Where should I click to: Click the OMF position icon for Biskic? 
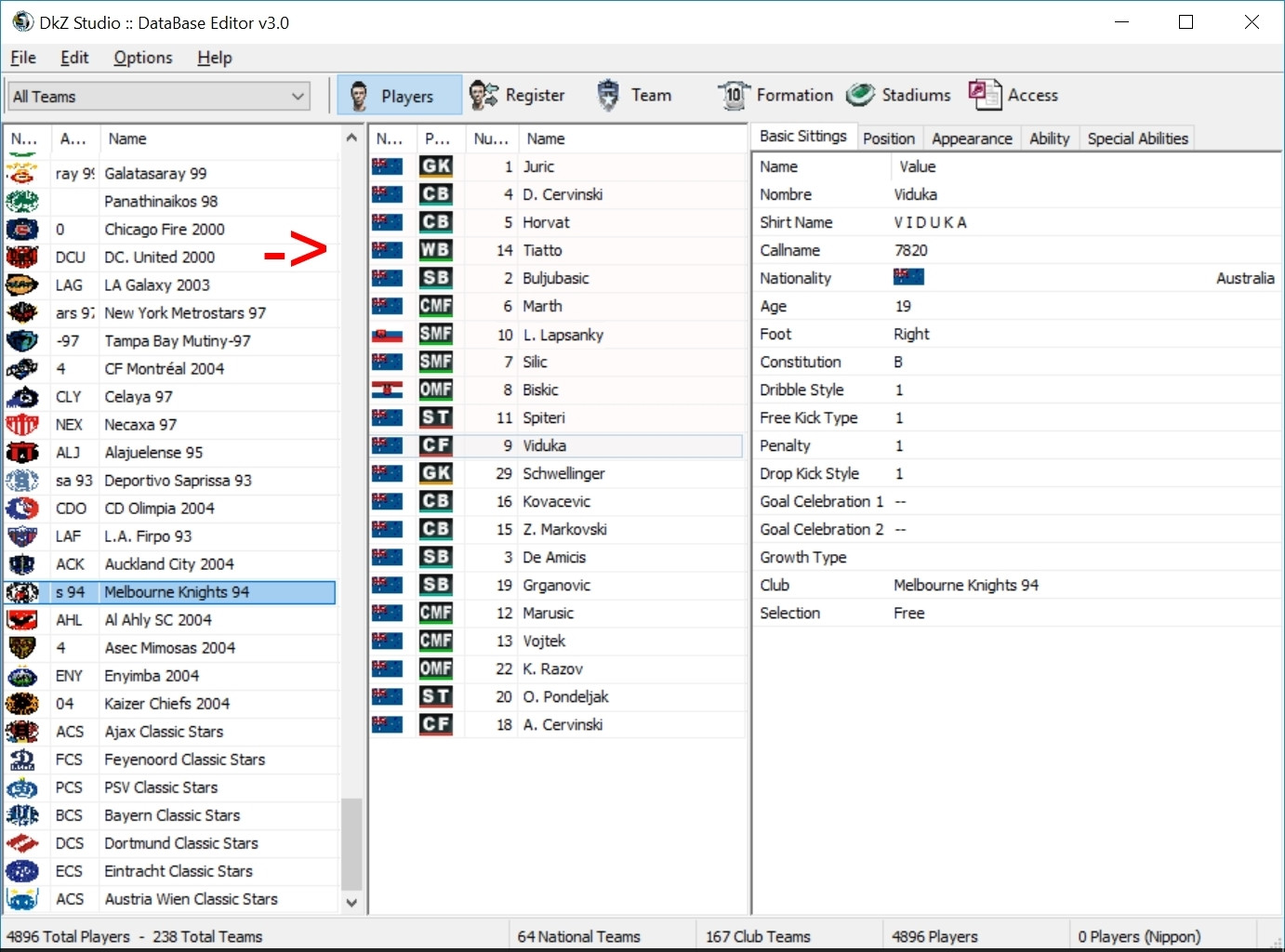[435, 390]
